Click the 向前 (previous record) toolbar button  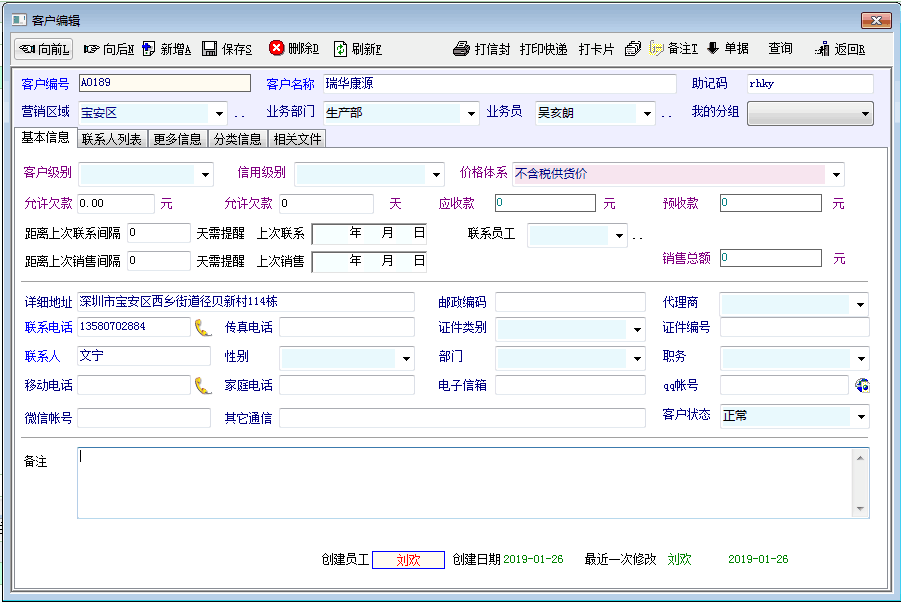[43, 49]
